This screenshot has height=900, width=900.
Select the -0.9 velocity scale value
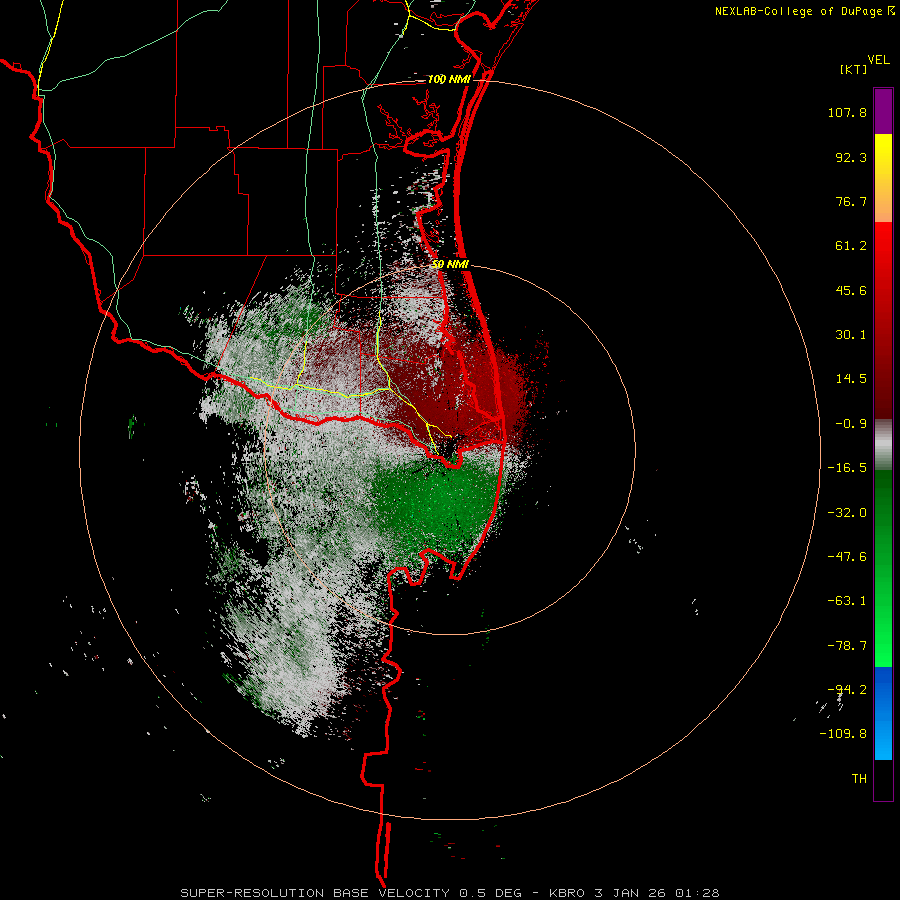tap(851, 424)
